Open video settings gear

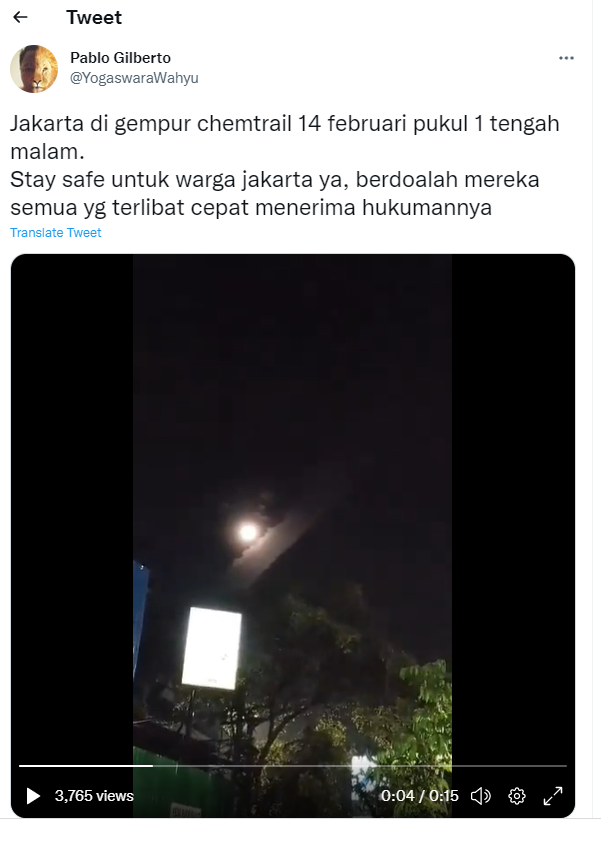[516, 796]
